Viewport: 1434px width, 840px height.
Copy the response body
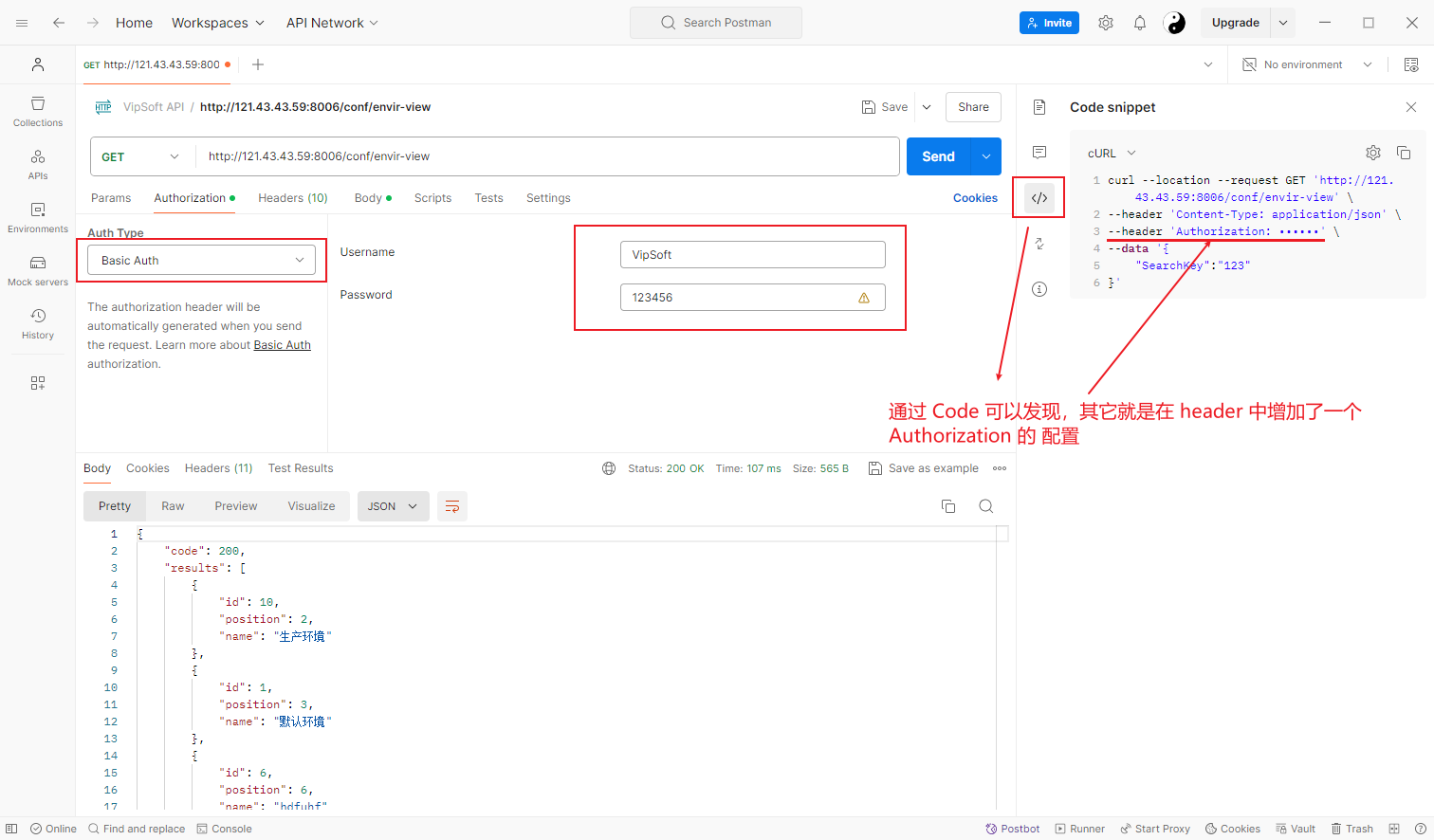click(948, 506)
